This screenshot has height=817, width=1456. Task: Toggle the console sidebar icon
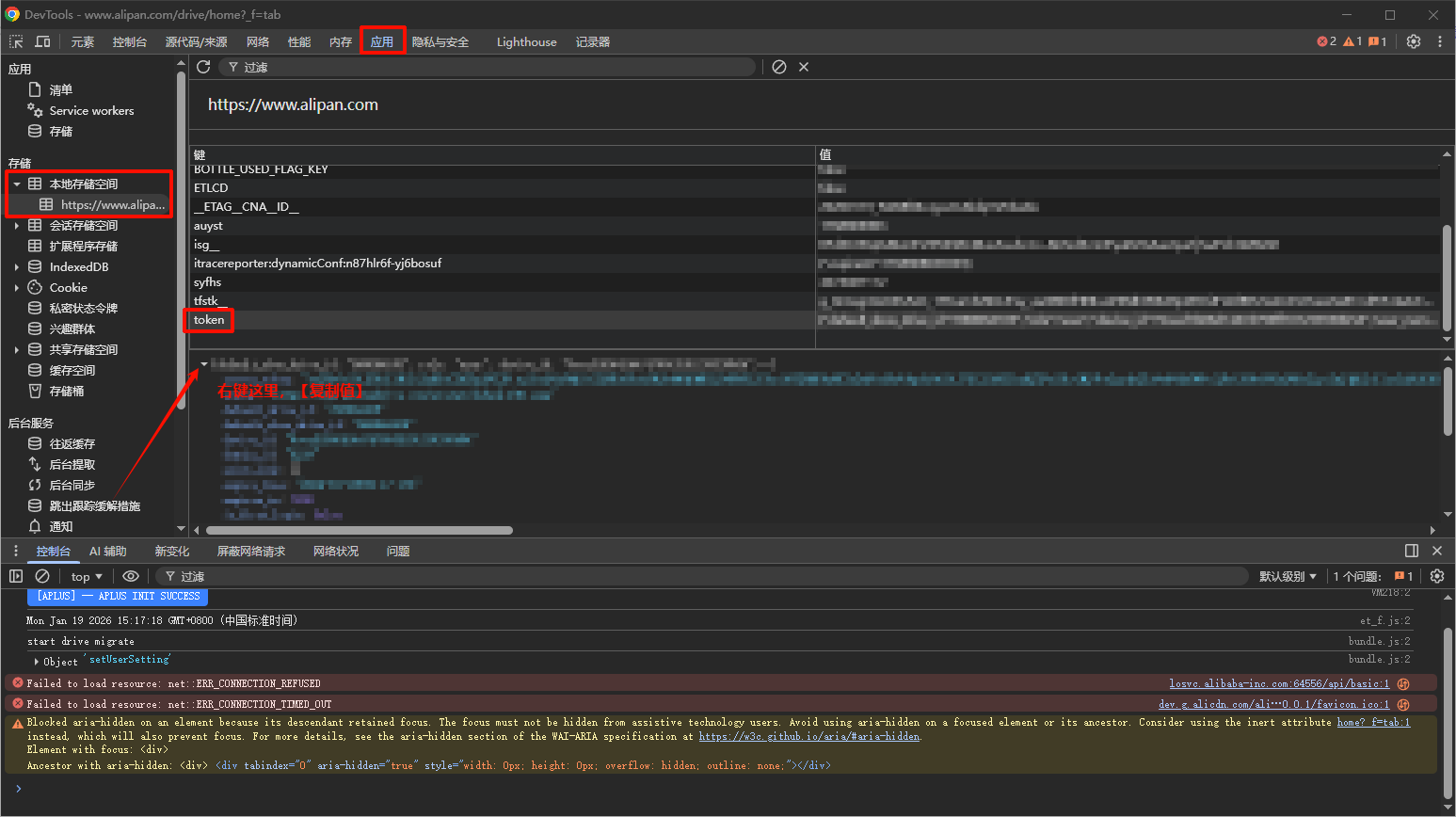[x=16, y=576]
